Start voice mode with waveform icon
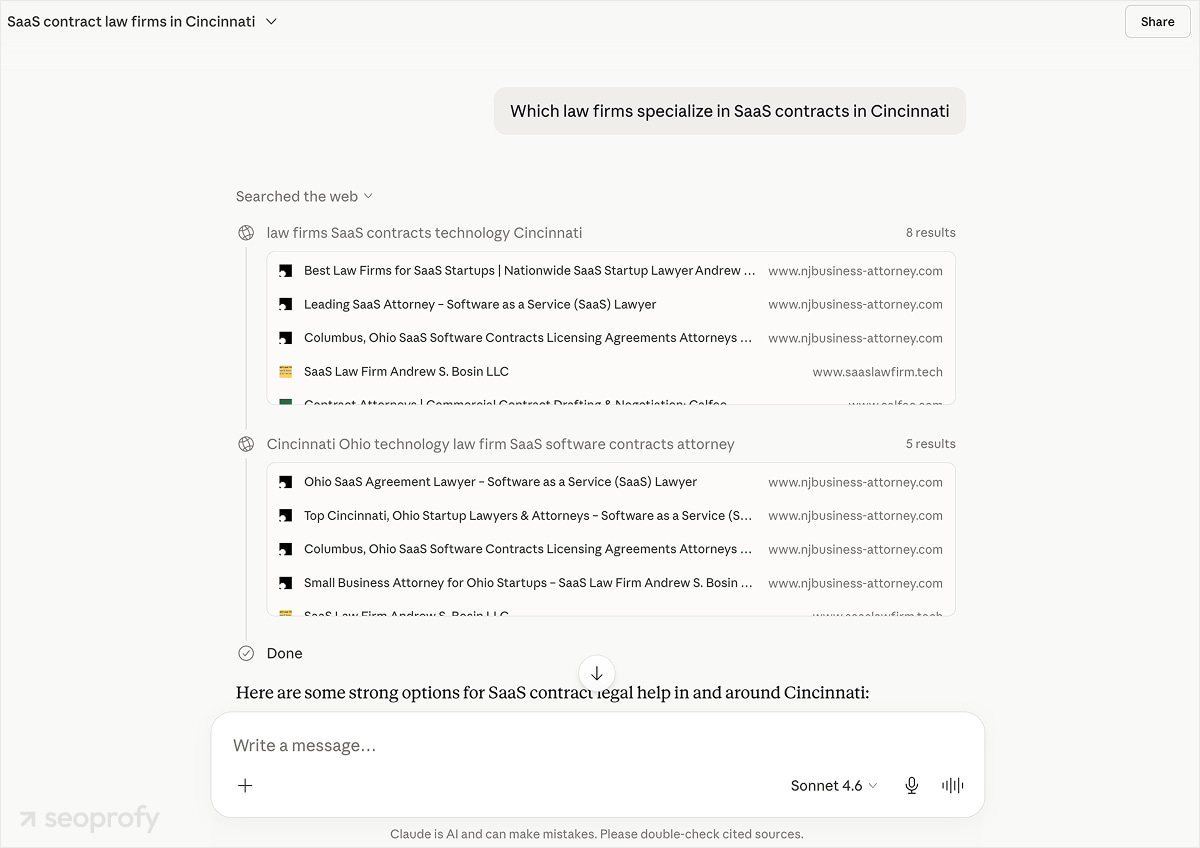The image size is (1200, 848). point(953,785)
